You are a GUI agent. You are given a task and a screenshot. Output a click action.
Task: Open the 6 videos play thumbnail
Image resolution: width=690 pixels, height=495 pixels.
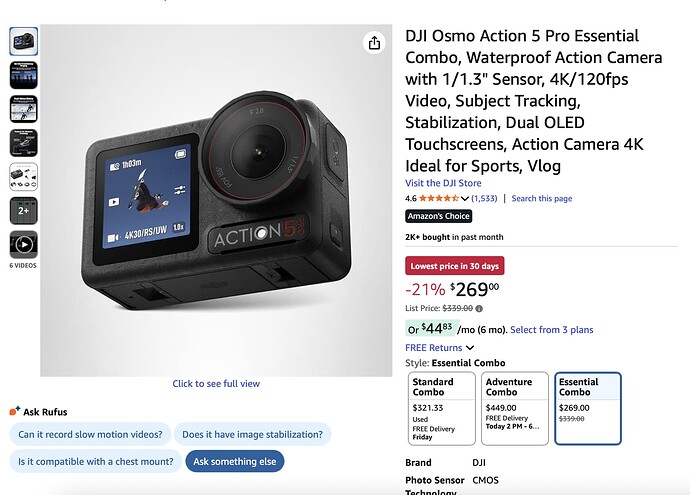click(24, 245)
